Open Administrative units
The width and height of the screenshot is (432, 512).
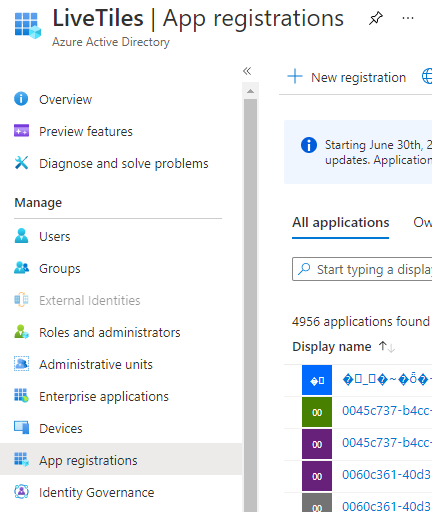tap(96, 365)
